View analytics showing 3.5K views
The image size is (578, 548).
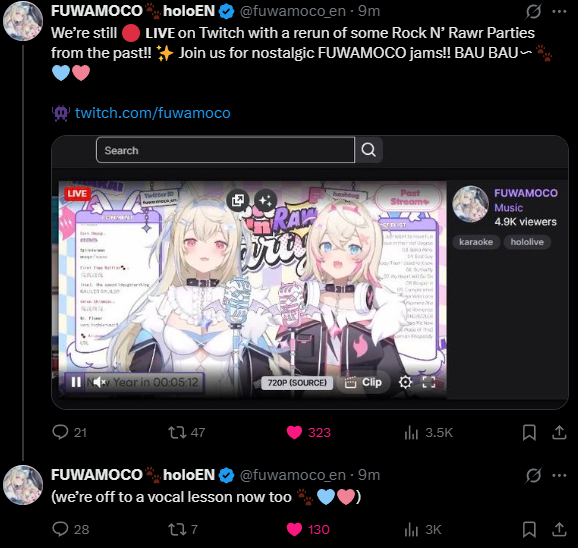pos(428,432)
